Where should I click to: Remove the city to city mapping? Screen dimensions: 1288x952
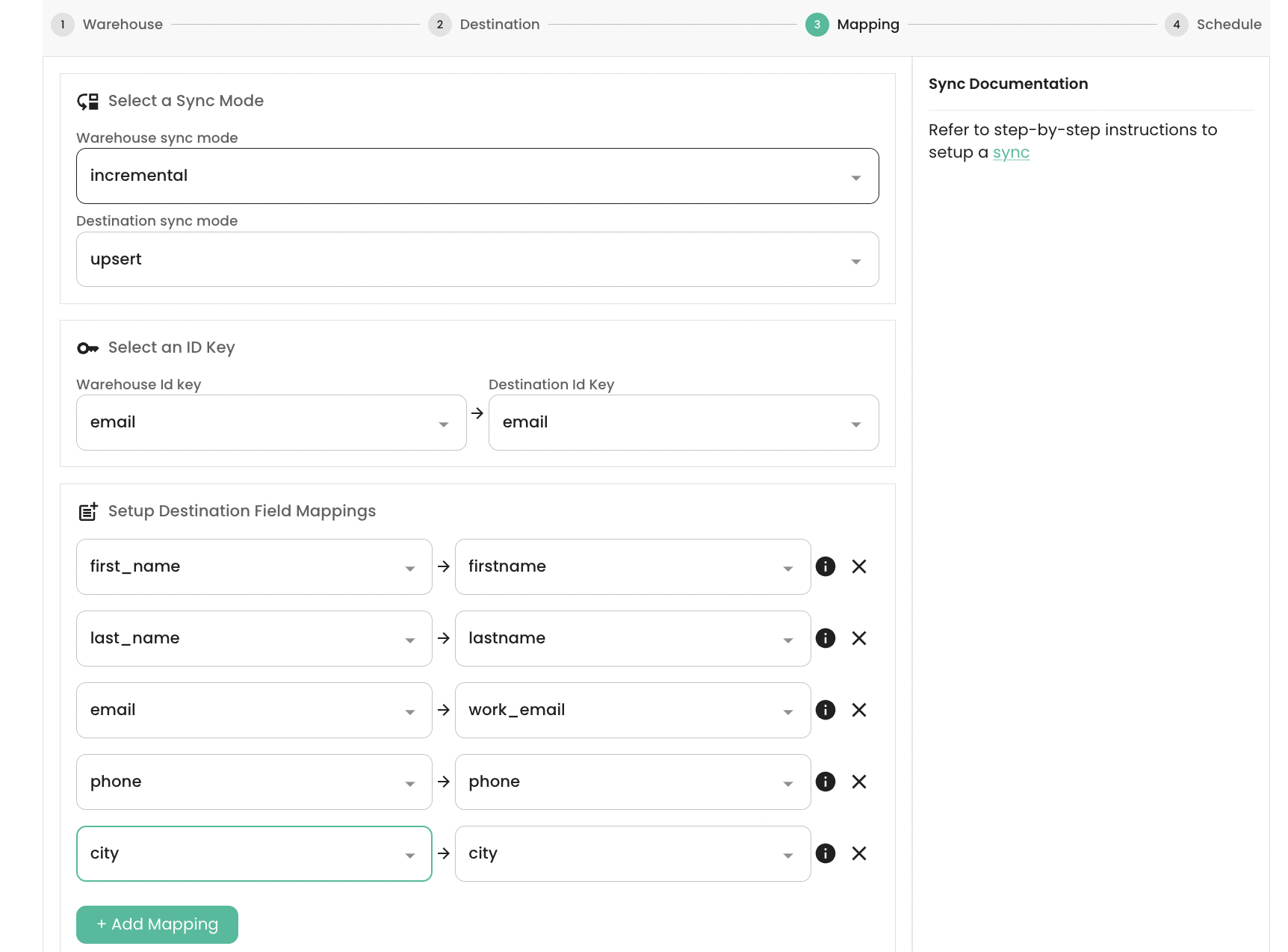click(x=858, y=853)
